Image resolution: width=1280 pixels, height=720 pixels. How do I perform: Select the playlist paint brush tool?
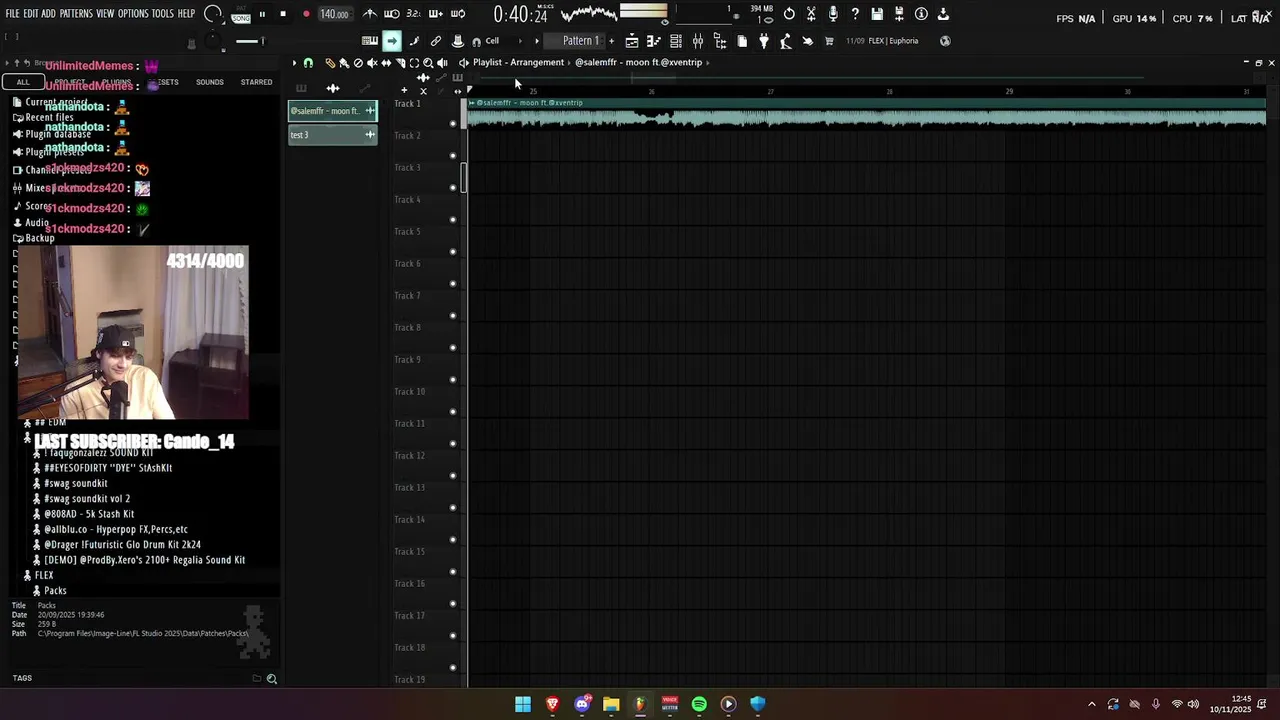[344, 63]
